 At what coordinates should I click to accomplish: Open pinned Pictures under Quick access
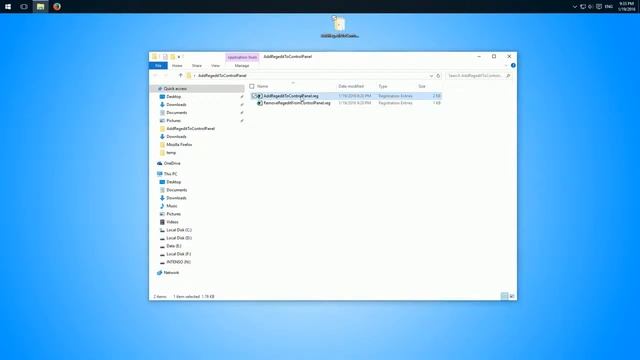(173, 121)
